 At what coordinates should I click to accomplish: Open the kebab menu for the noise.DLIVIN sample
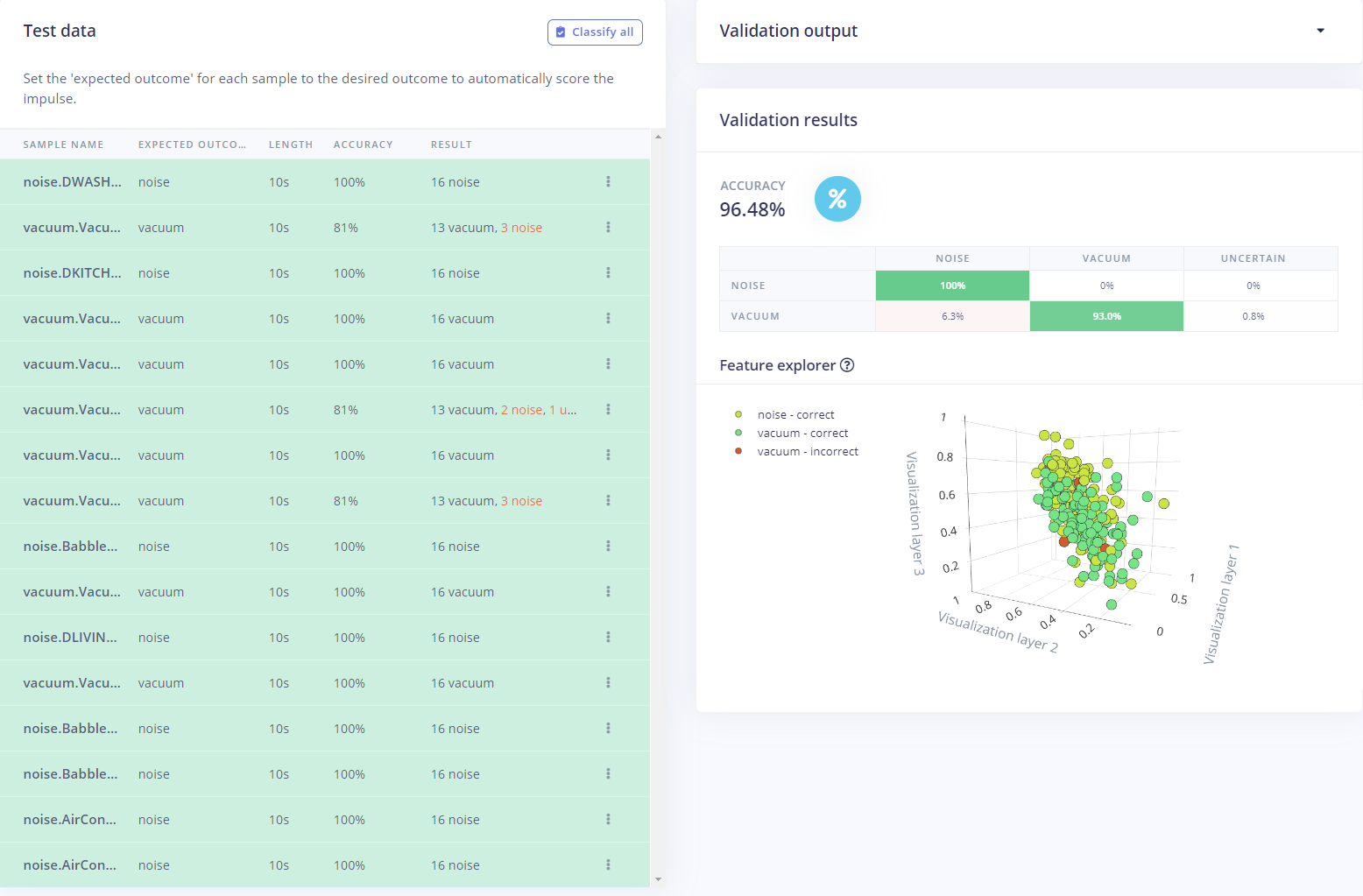click(x=608, y=638)
